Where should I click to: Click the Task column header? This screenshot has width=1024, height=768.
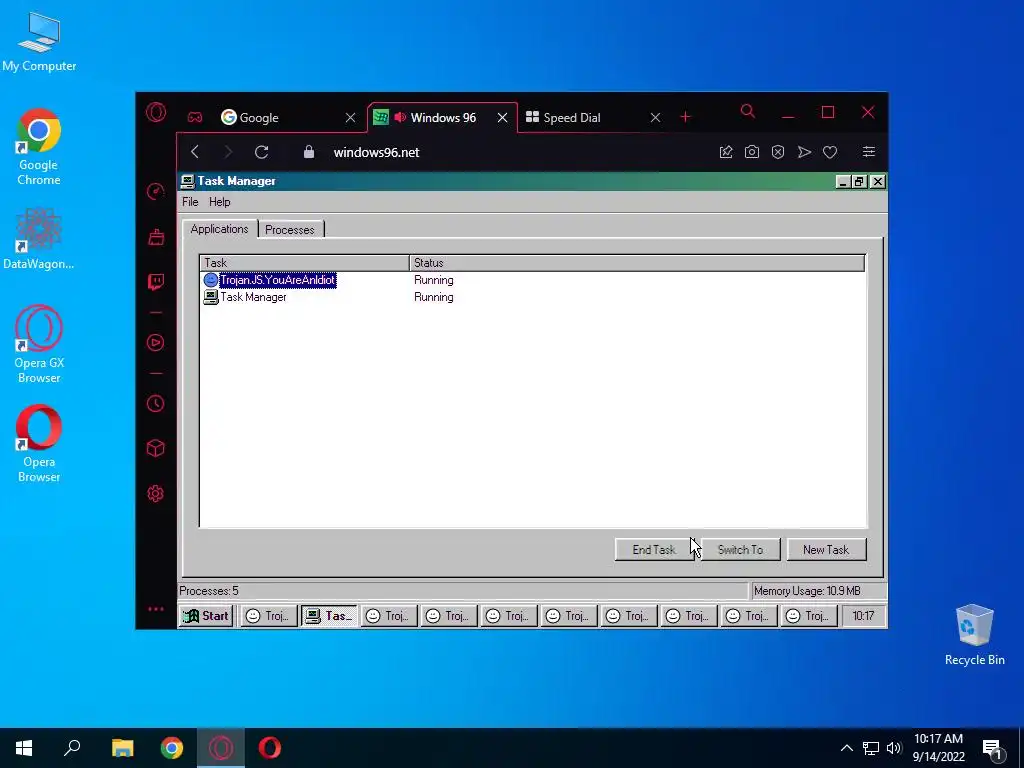[x=304, y=263]
